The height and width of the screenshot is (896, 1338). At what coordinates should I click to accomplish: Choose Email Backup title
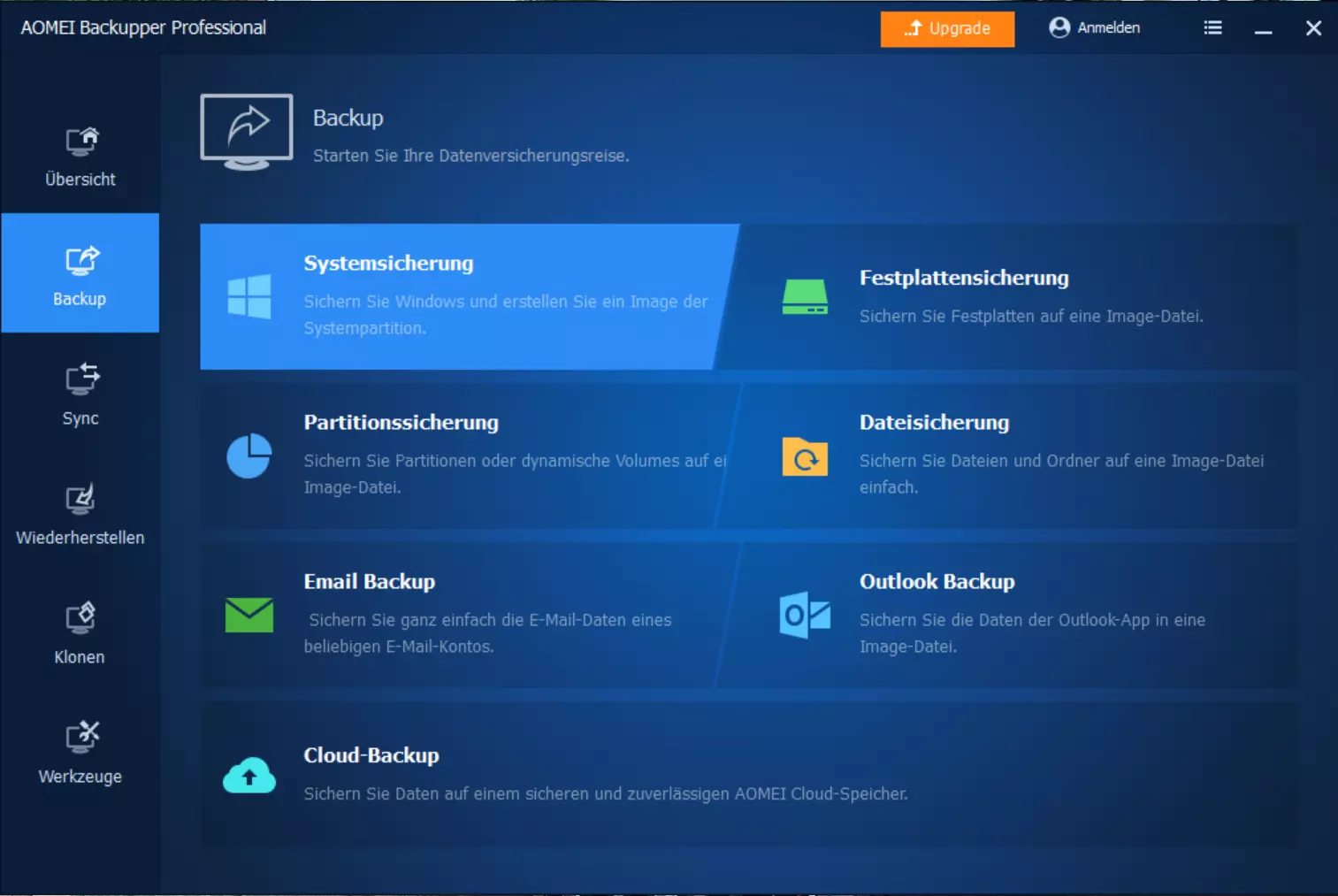click(369, 582)
